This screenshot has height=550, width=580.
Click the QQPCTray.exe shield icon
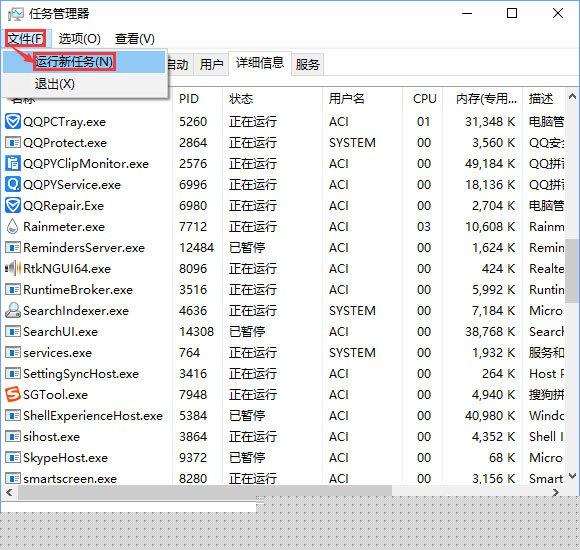click(13, 121)
